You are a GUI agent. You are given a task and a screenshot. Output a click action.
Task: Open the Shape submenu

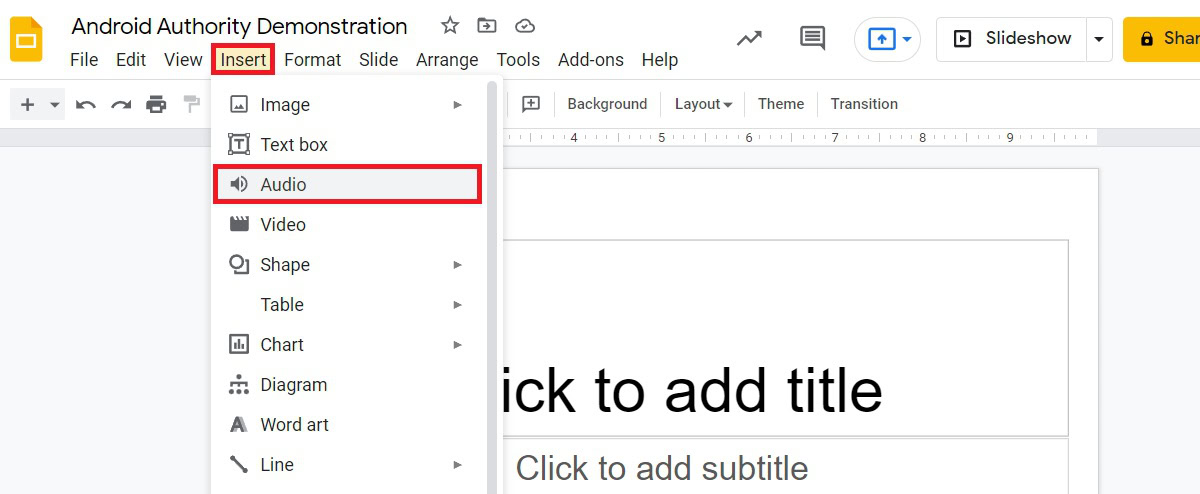[348, 265]
